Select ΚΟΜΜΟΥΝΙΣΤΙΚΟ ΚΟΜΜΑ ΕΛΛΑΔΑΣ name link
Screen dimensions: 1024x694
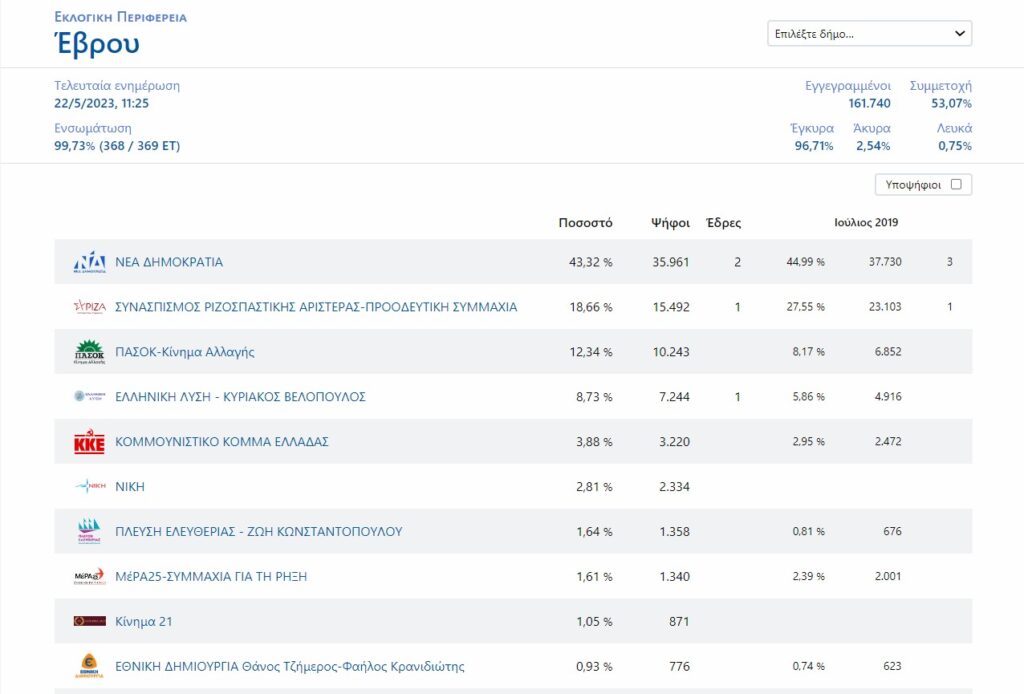coord(222,442)
